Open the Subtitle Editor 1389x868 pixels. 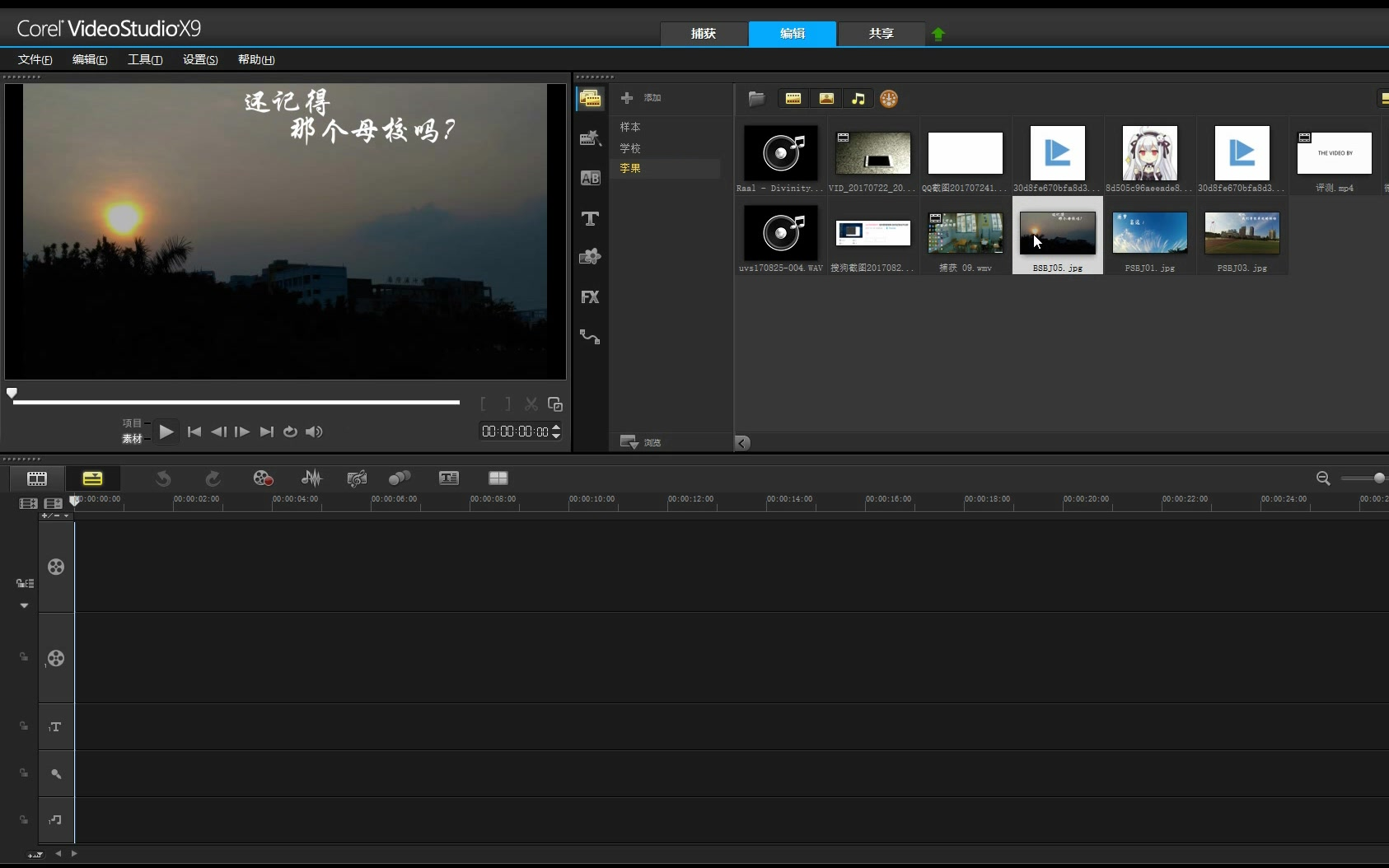click(x=449, y=478)
